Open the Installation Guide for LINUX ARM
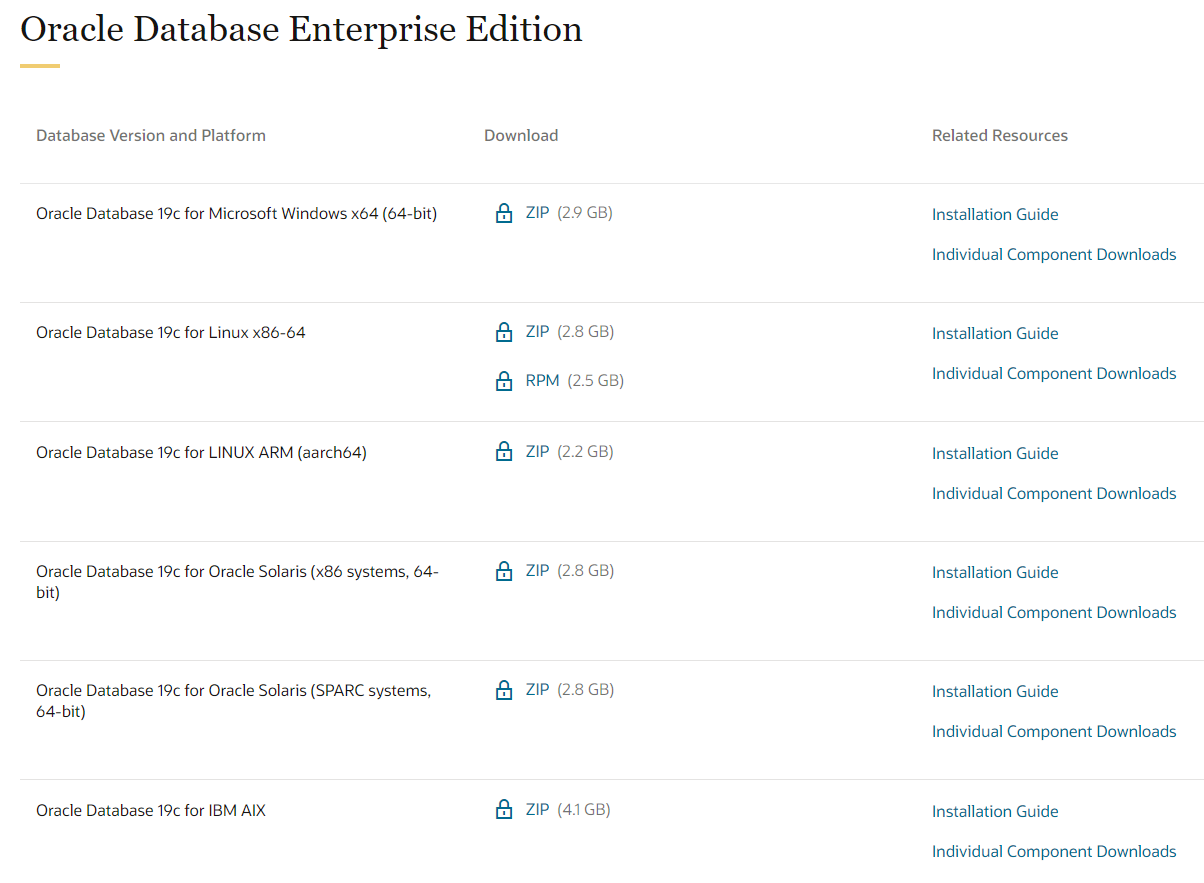1204x883 pixels. tap(994, 453)
